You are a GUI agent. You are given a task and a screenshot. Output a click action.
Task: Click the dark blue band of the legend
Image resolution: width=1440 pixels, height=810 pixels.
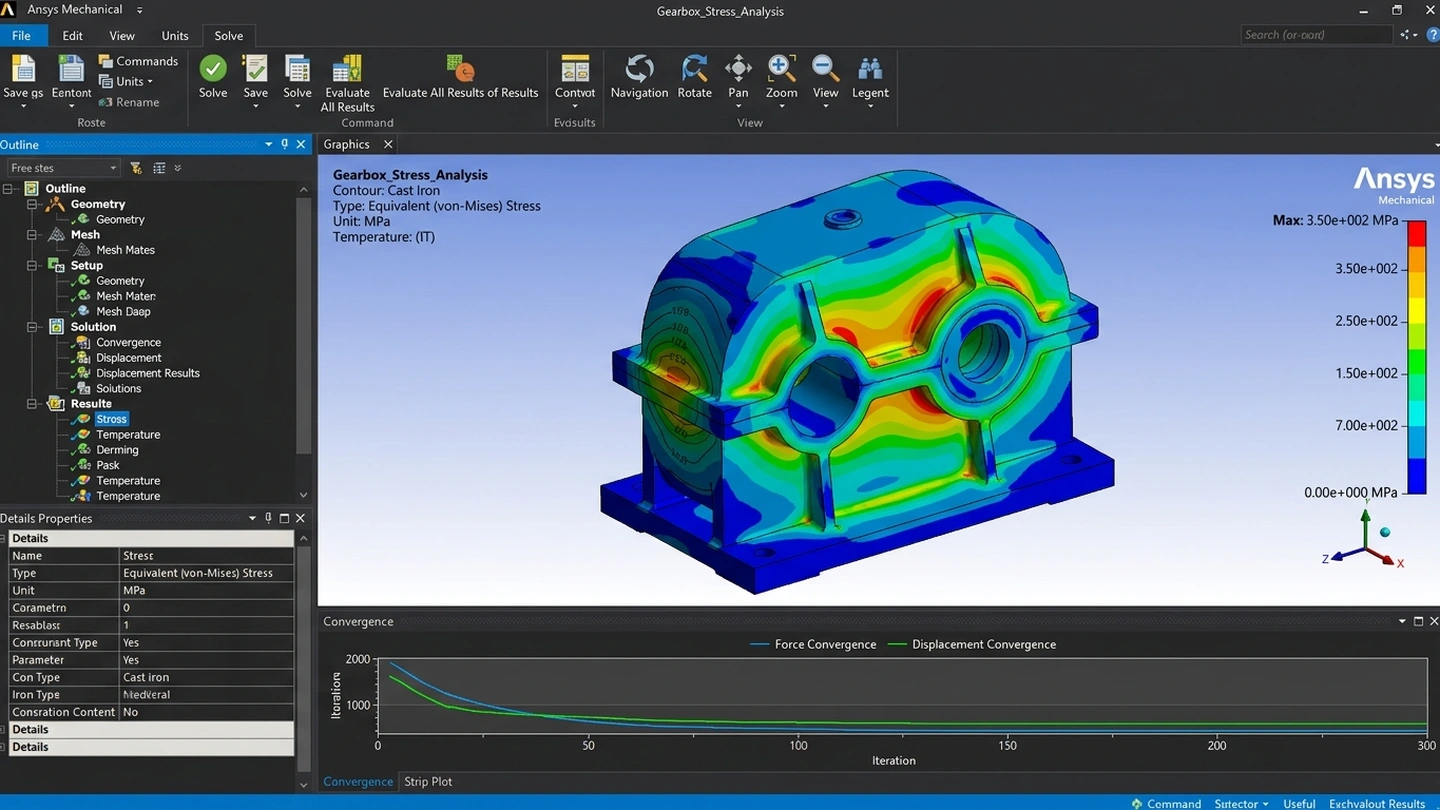[x=1416, y=476]
